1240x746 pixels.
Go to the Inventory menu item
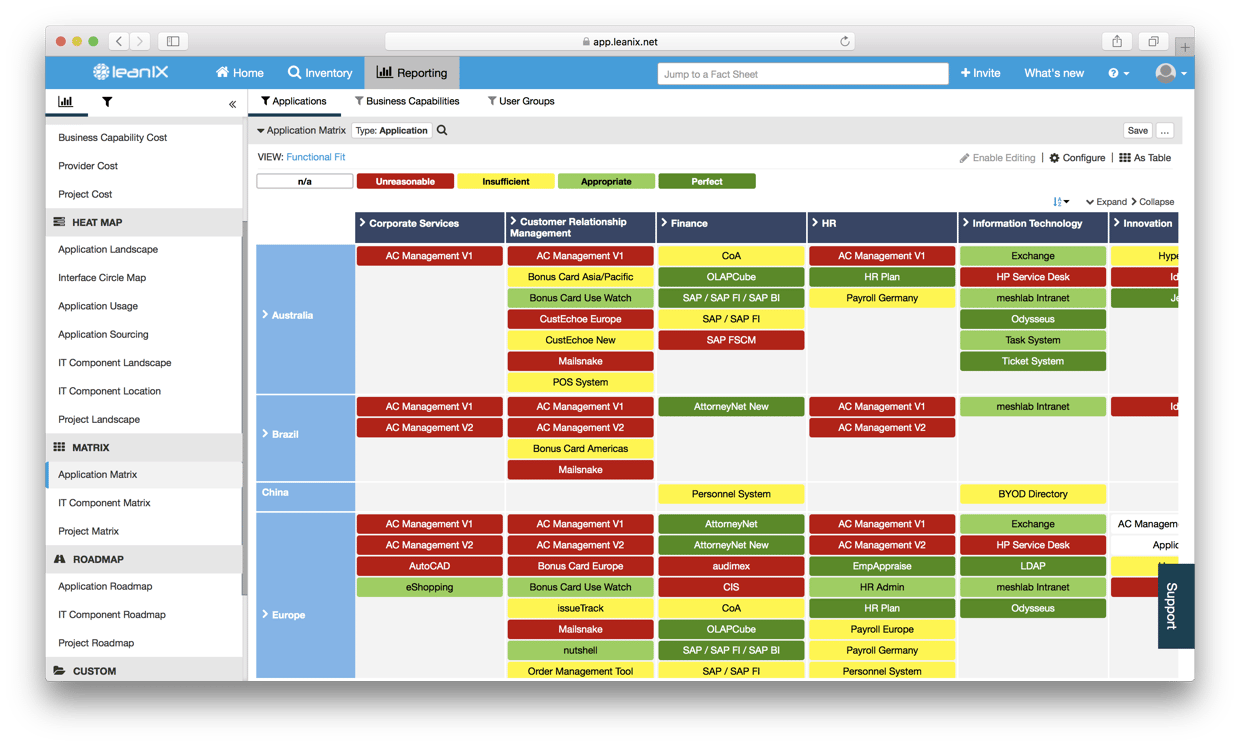coord(320,72)
